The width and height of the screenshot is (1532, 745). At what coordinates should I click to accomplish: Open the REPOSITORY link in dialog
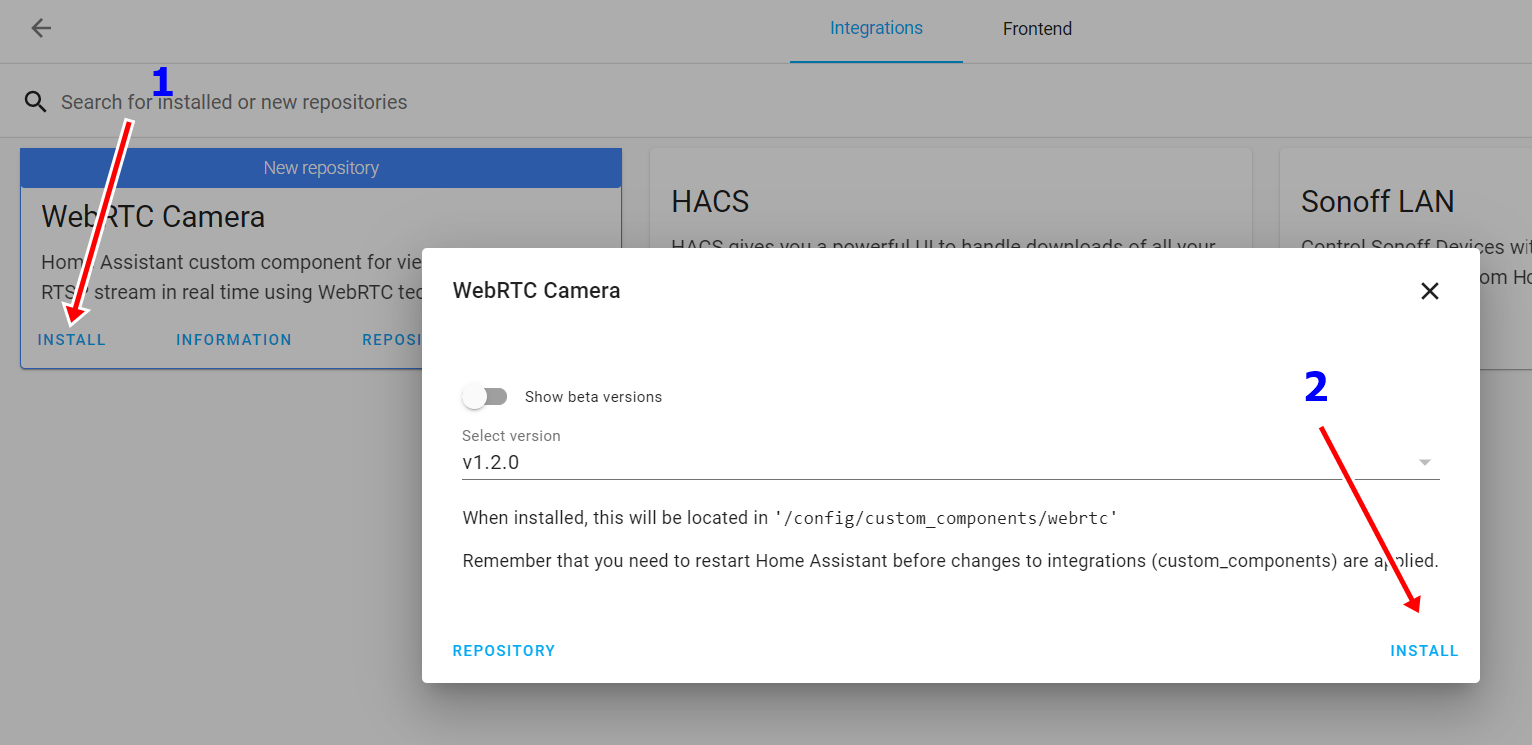pos(504,651)
